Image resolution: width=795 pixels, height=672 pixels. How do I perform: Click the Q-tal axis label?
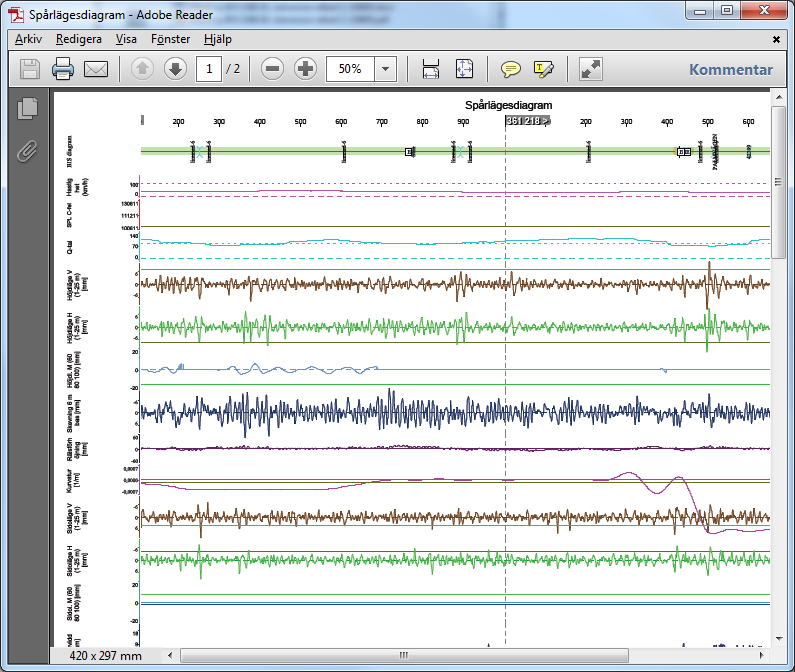(x=69, y=247)
